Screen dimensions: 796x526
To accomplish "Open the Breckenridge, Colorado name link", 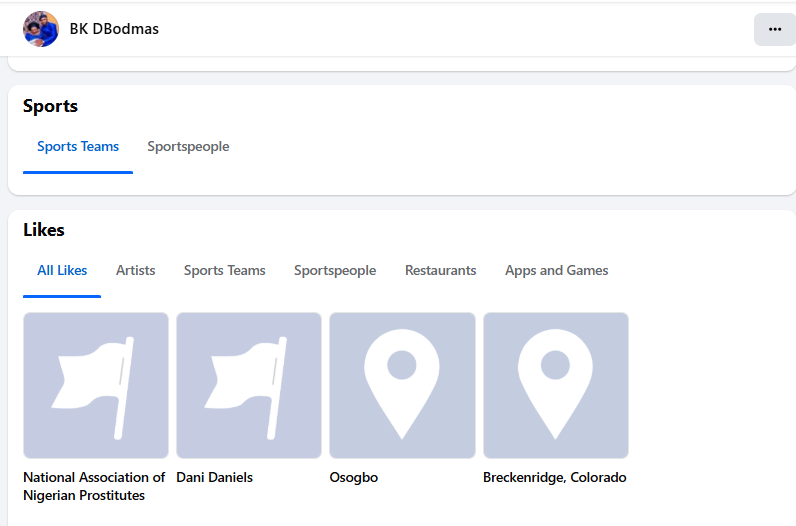I will 554,478.
